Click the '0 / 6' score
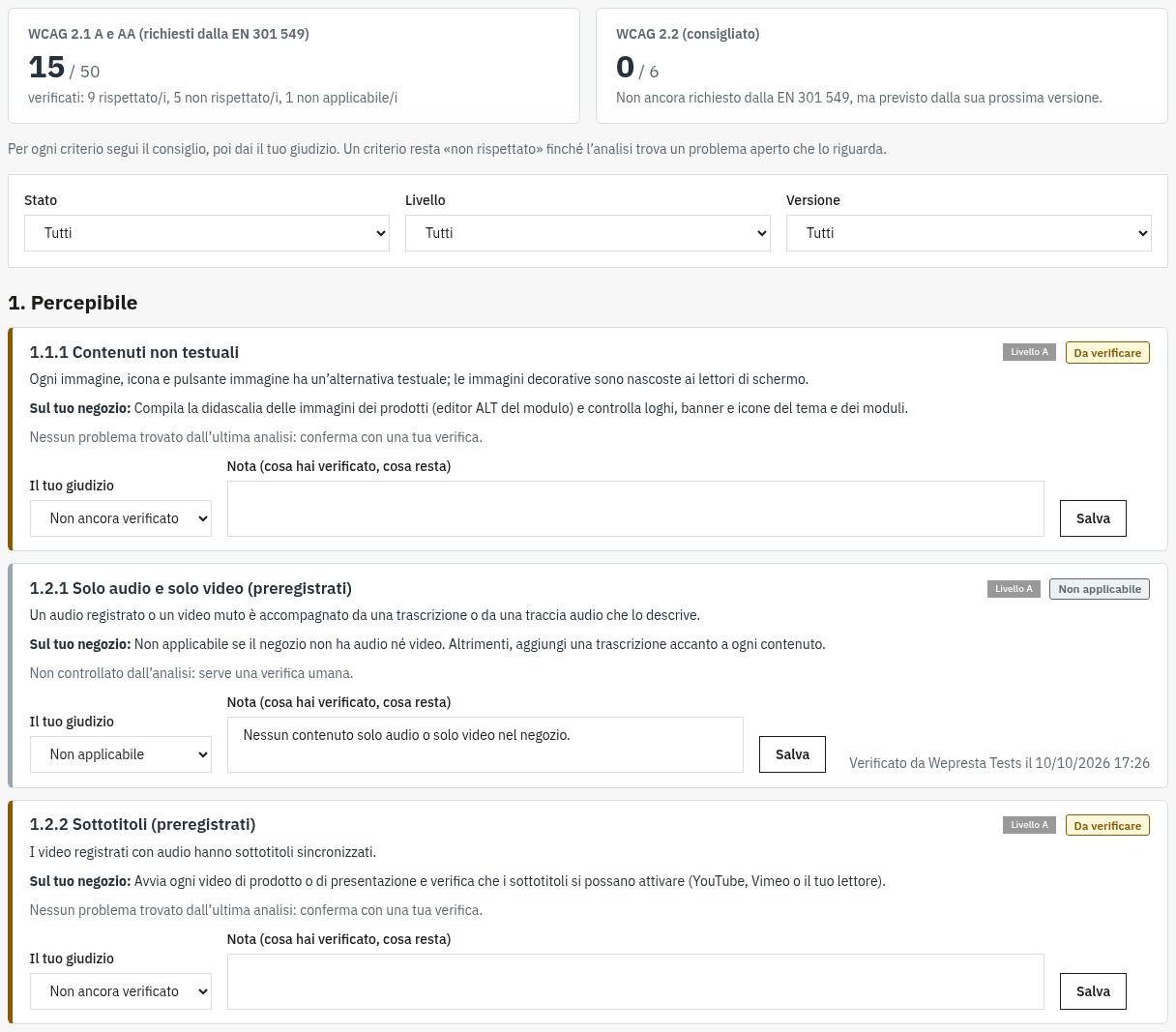The height and width of the screenshot is (1032, 1176). coord(637,68)
